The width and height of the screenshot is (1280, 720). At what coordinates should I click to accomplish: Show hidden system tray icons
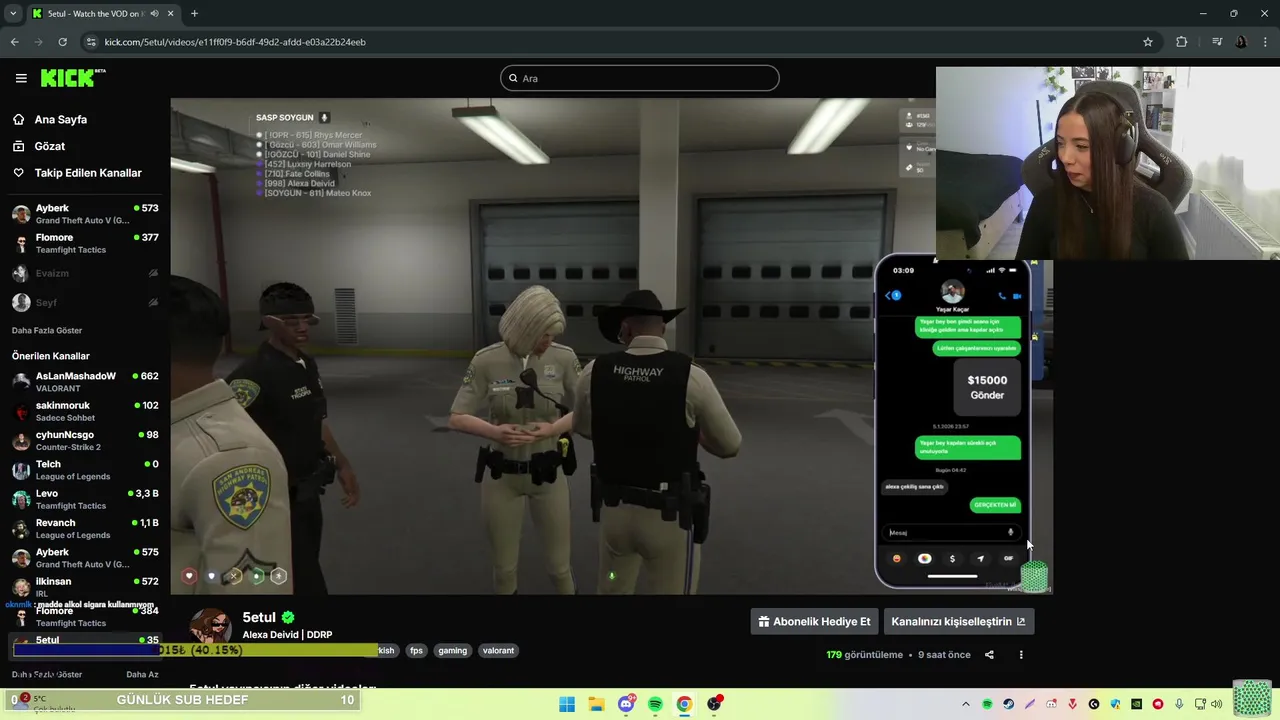point(966,704)
